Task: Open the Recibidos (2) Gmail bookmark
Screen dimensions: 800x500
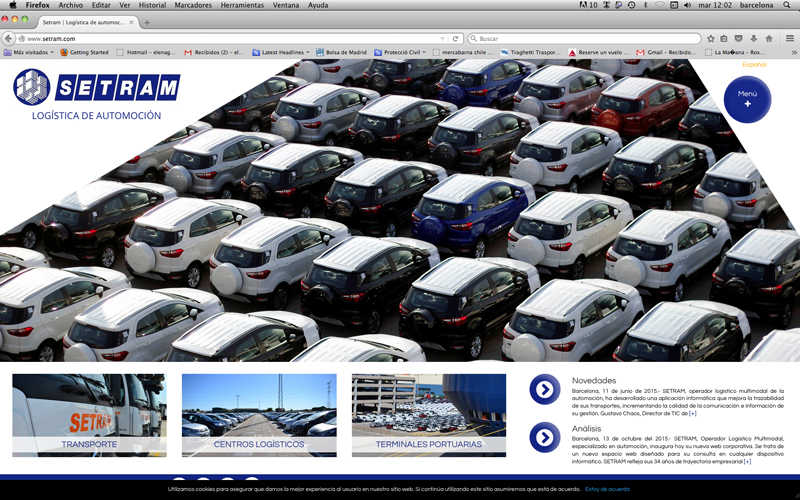Action: (213, 53)
